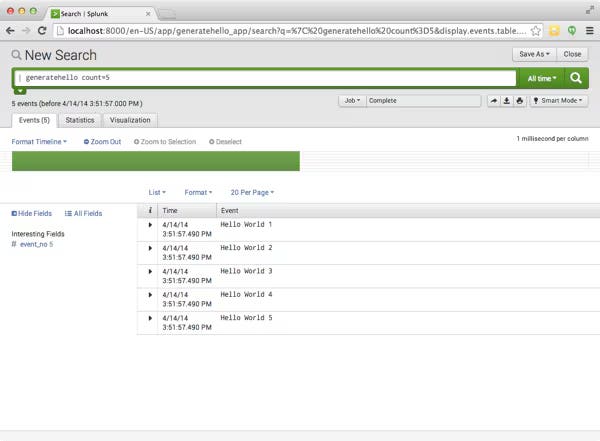Click the Export download icon

pyautogui.click(x=506, y=101)
